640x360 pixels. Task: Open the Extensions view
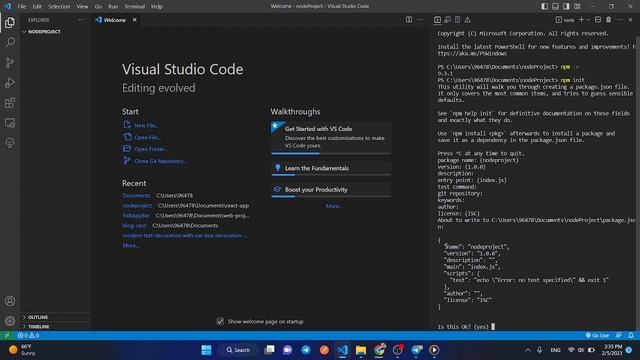(x=10, y=102)
